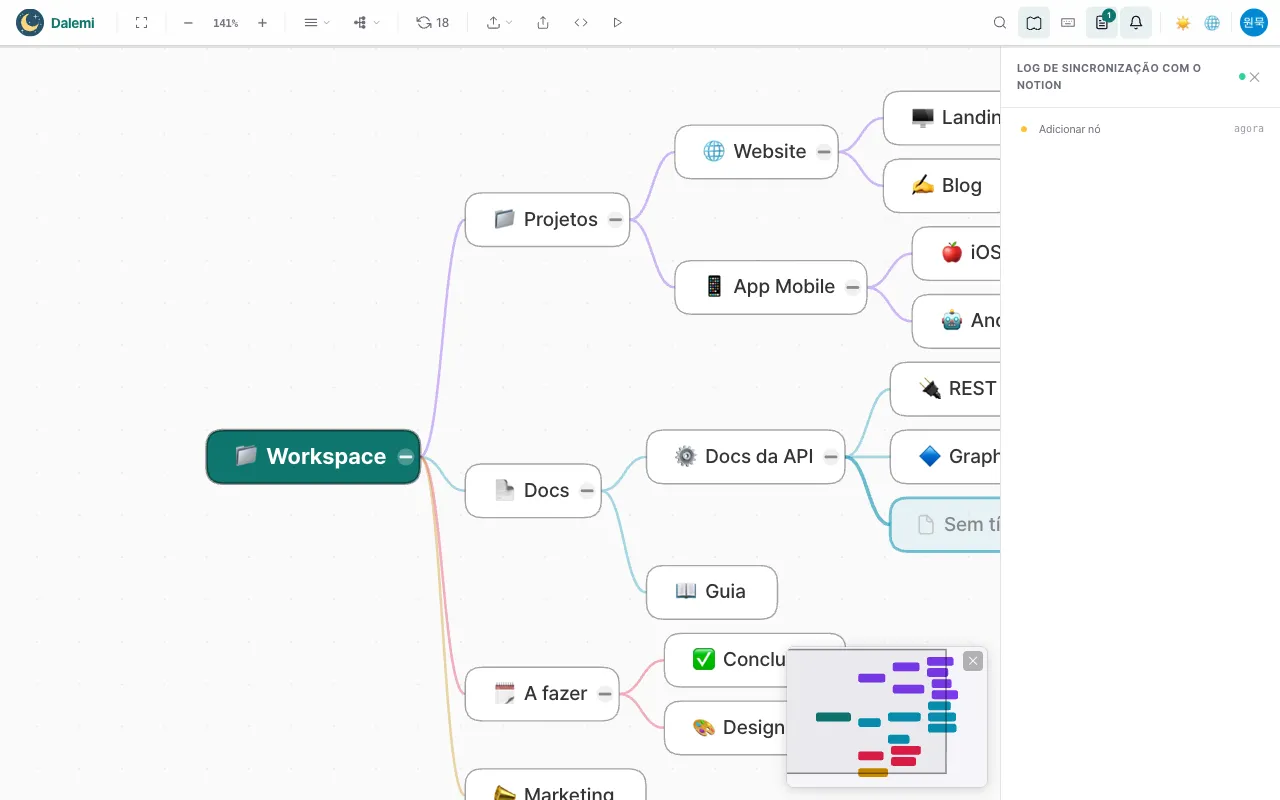Open the embed code brackets icon
The image size is (1280, 800).
(581, 22)
